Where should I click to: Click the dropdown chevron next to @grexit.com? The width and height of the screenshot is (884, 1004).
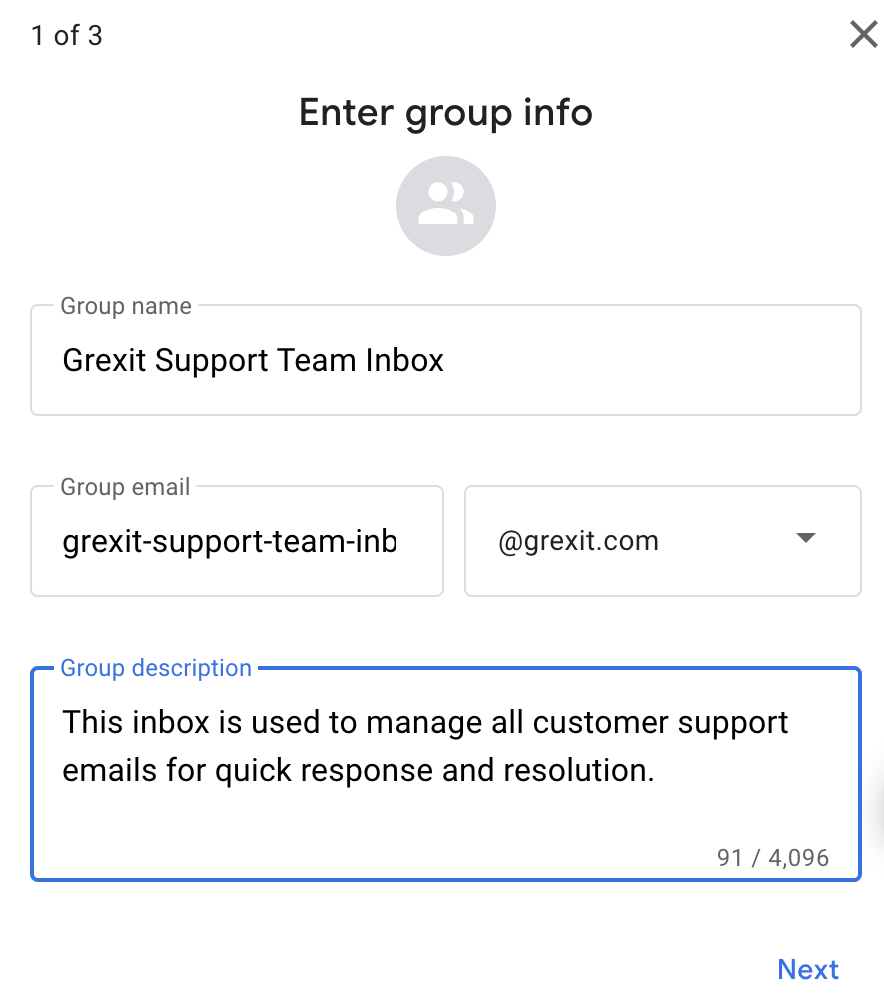[x=805, y=538]
